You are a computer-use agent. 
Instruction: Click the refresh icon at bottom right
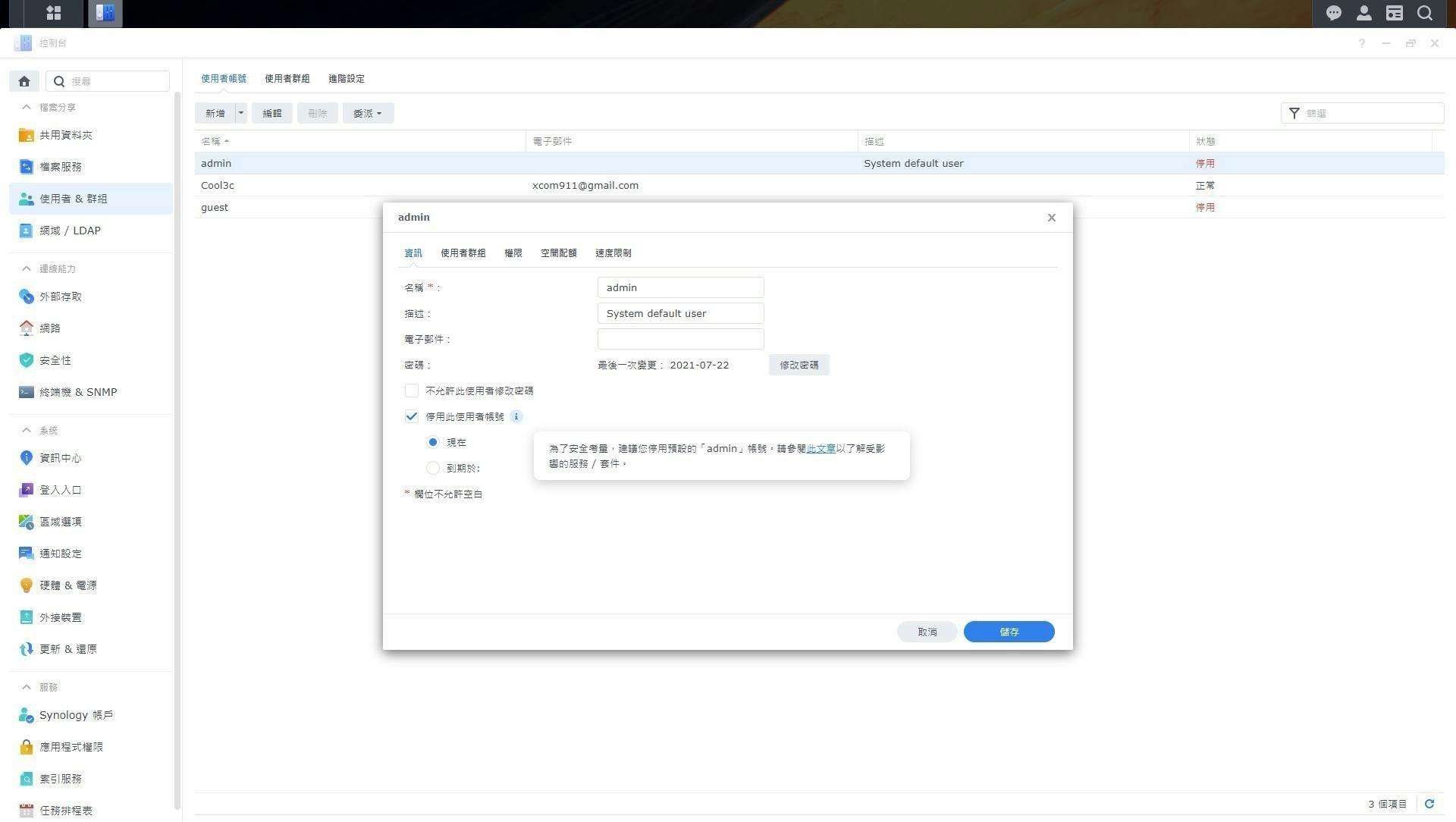pos(1429,804)
